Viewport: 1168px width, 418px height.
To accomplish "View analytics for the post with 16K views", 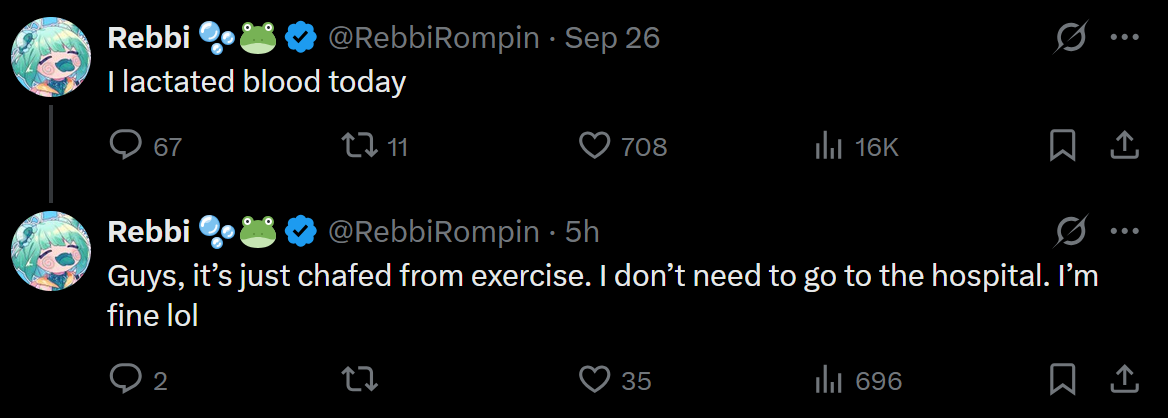I will [x=829, y=147].
